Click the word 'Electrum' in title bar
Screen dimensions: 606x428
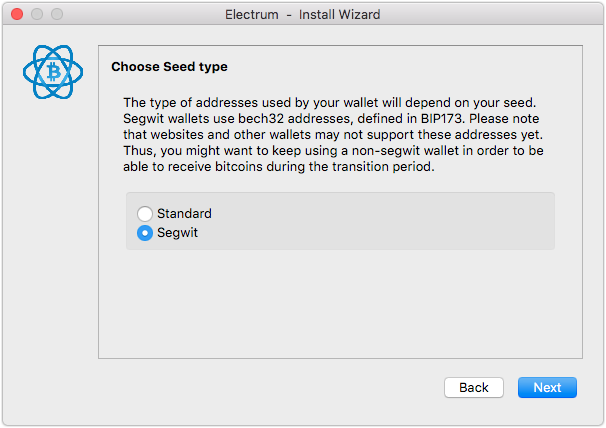pos(252,15)
